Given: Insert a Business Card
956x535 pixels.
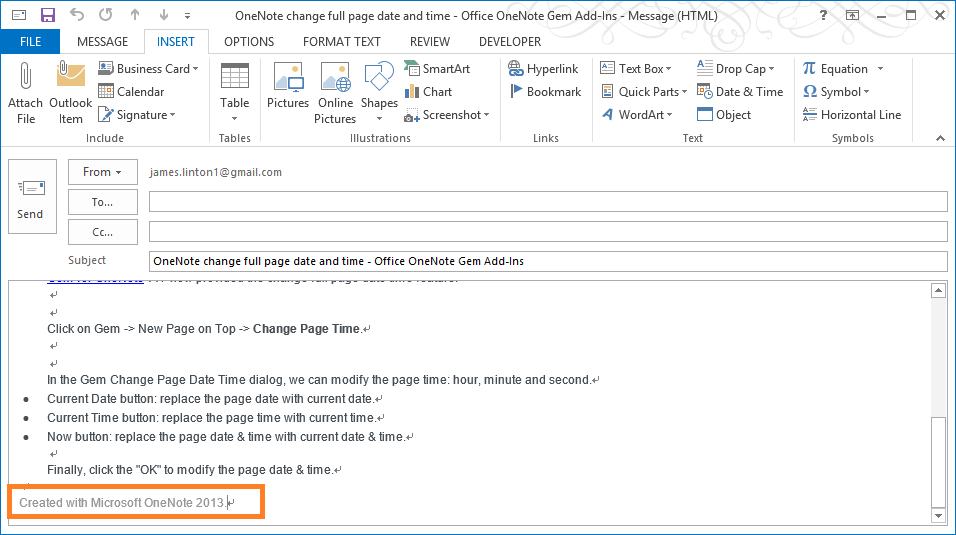Looking at the screenshot, I should pyautogui.click(x=148, y=68).
